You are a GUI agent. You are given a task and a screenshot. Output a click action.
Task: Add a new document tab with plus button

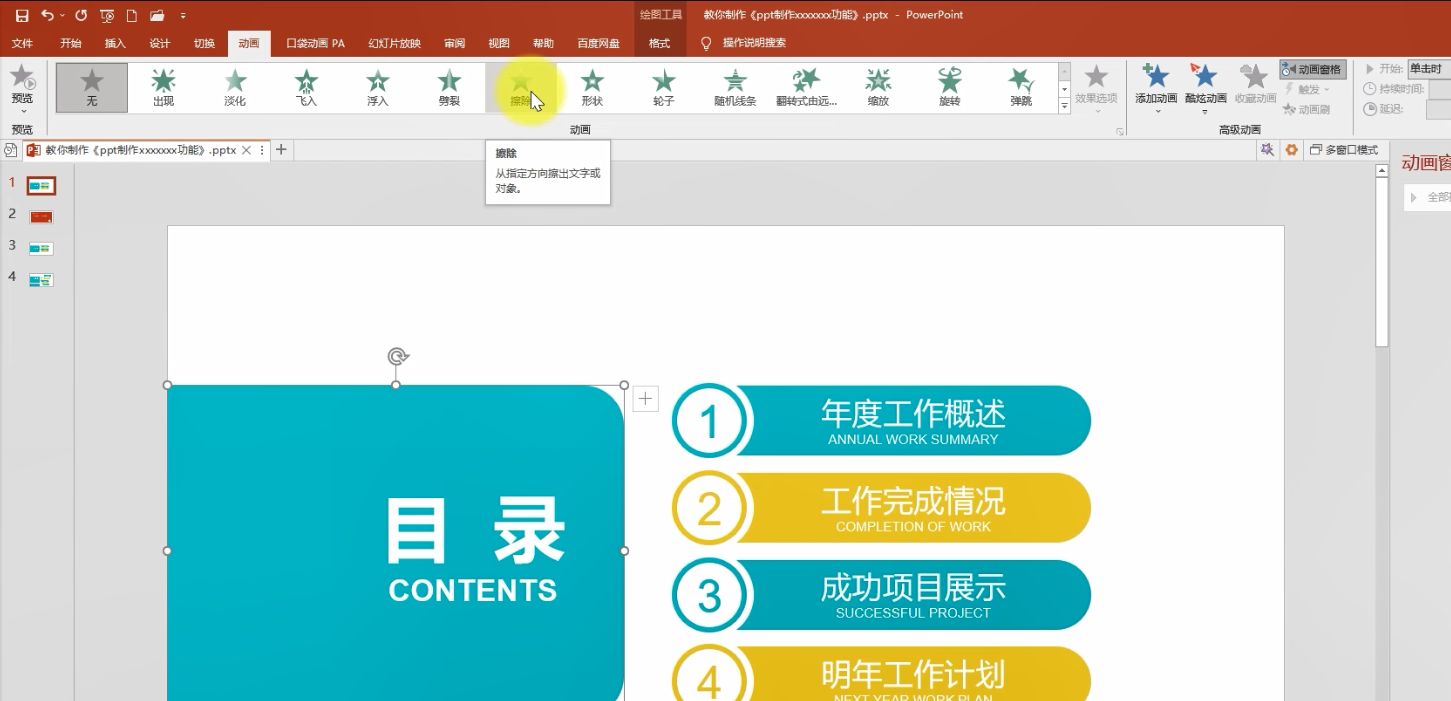coord(281,150)
